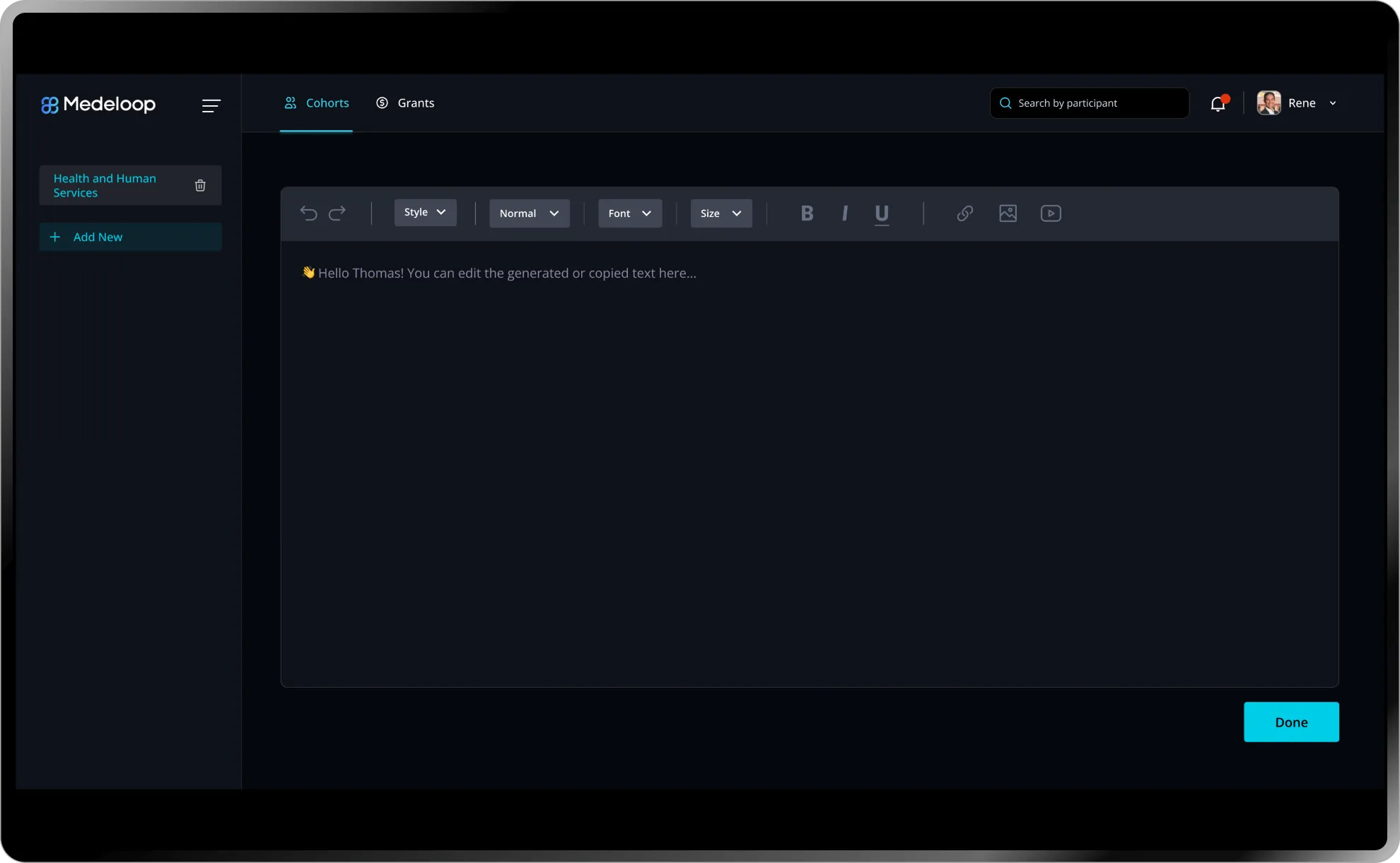Click the undo arrow icon
Image resolution: width=1400 pixels, height=863 pixels.
pyautogui.click(x=308, y=213)
